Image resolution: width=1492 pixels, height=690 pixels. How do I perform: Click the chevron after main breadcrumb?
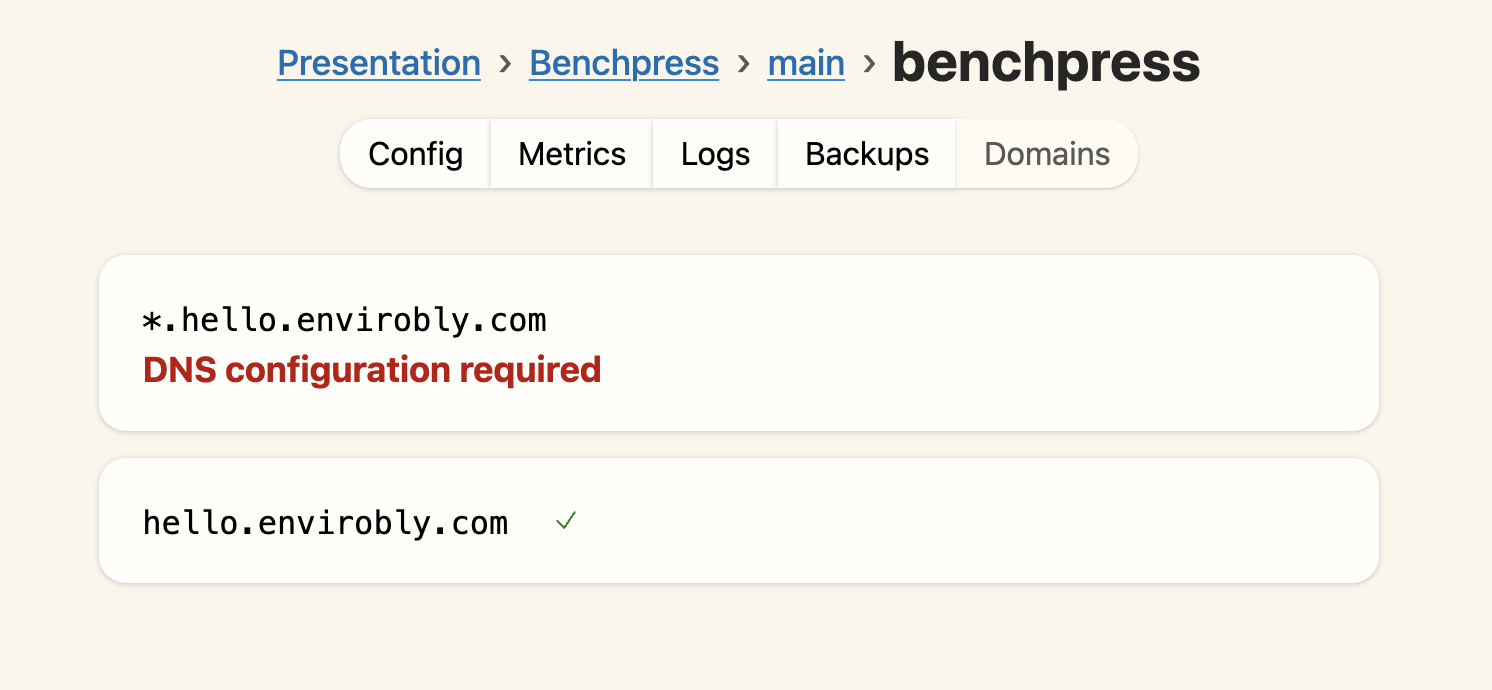[x=867, y=63]
